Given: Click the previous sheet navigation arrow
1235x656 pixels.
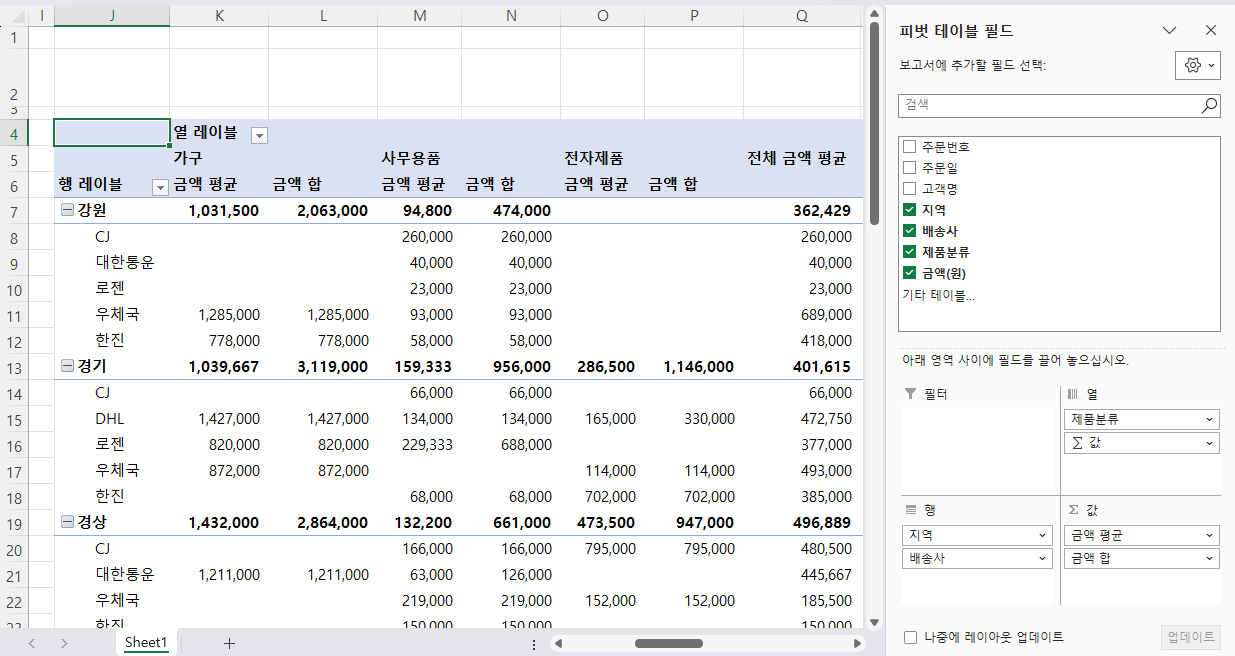Looking at the screenshot, I should pos(32,643).
